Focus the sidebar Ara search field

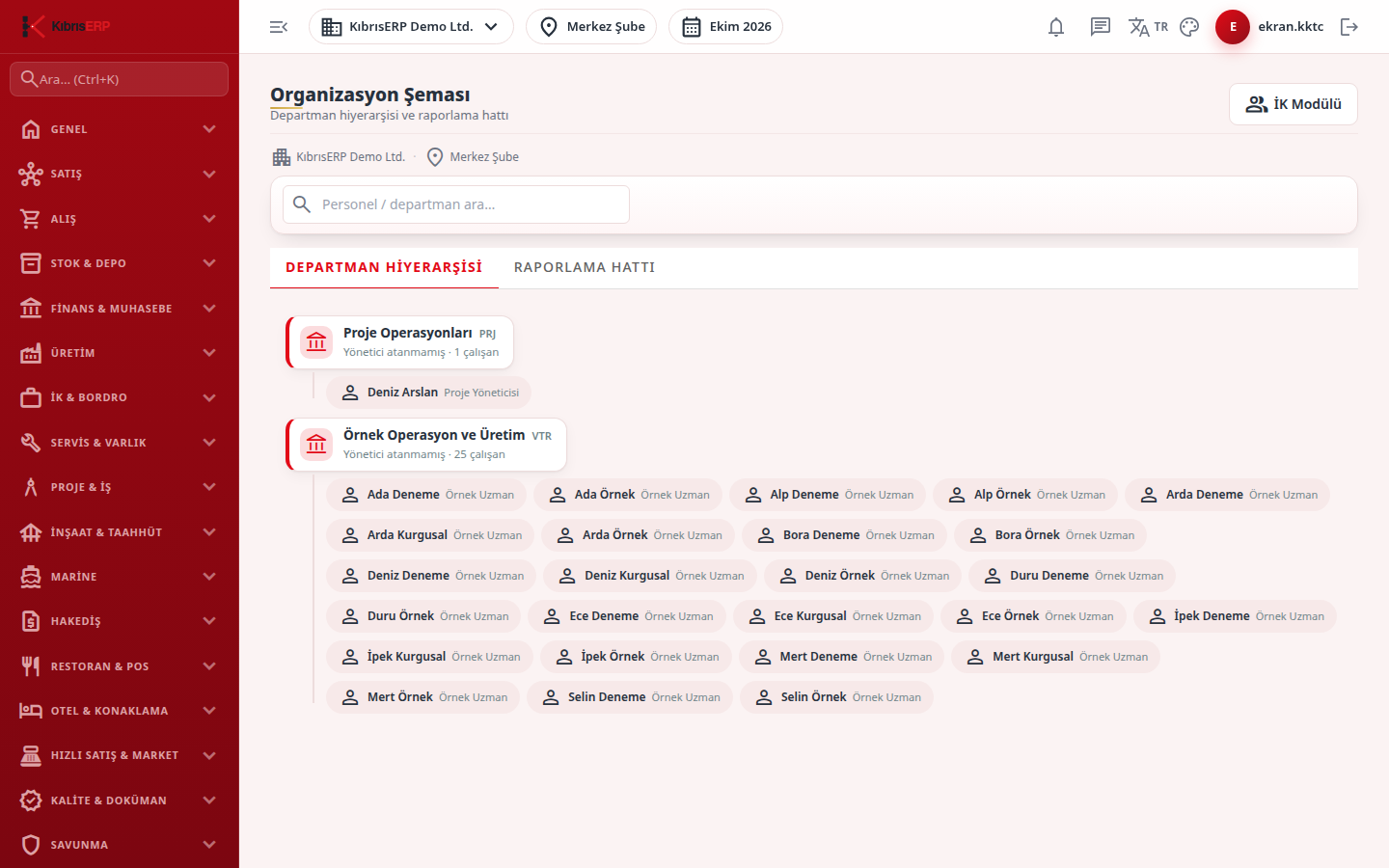click(120, 79)
